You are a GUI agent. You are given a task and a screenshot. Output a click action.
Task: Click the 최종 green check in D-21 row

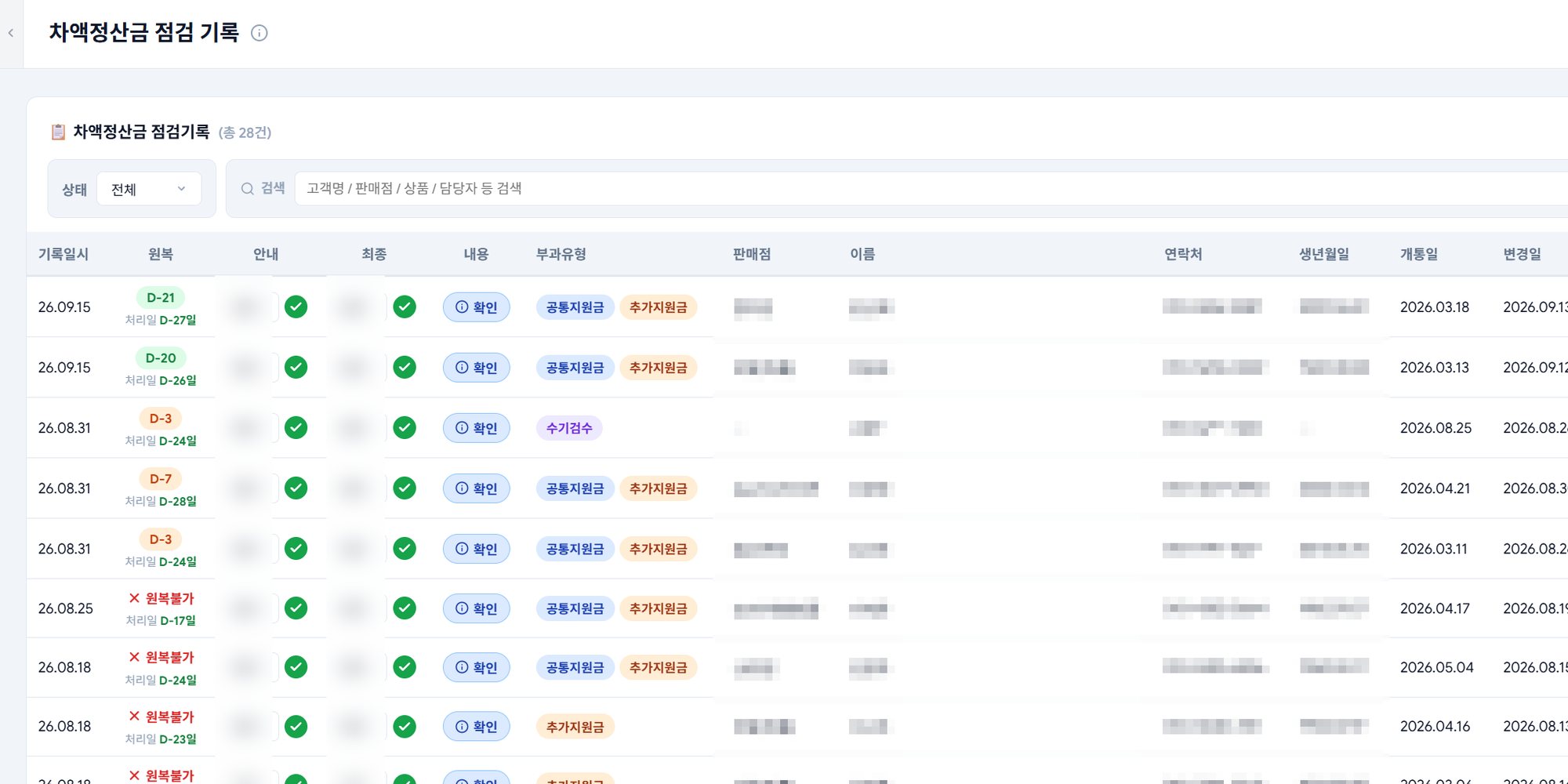405,307
